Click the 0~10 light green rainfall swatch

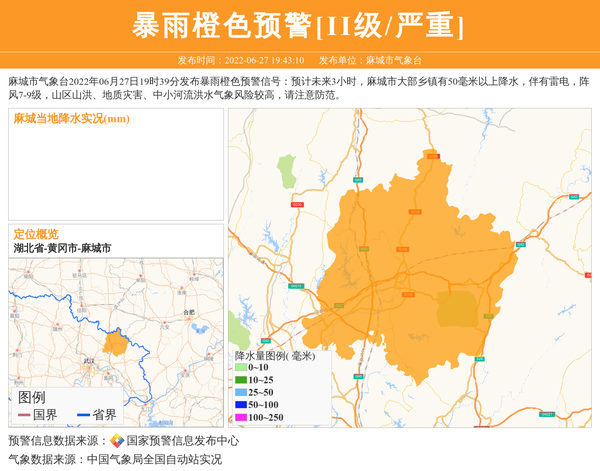(241, 368)
